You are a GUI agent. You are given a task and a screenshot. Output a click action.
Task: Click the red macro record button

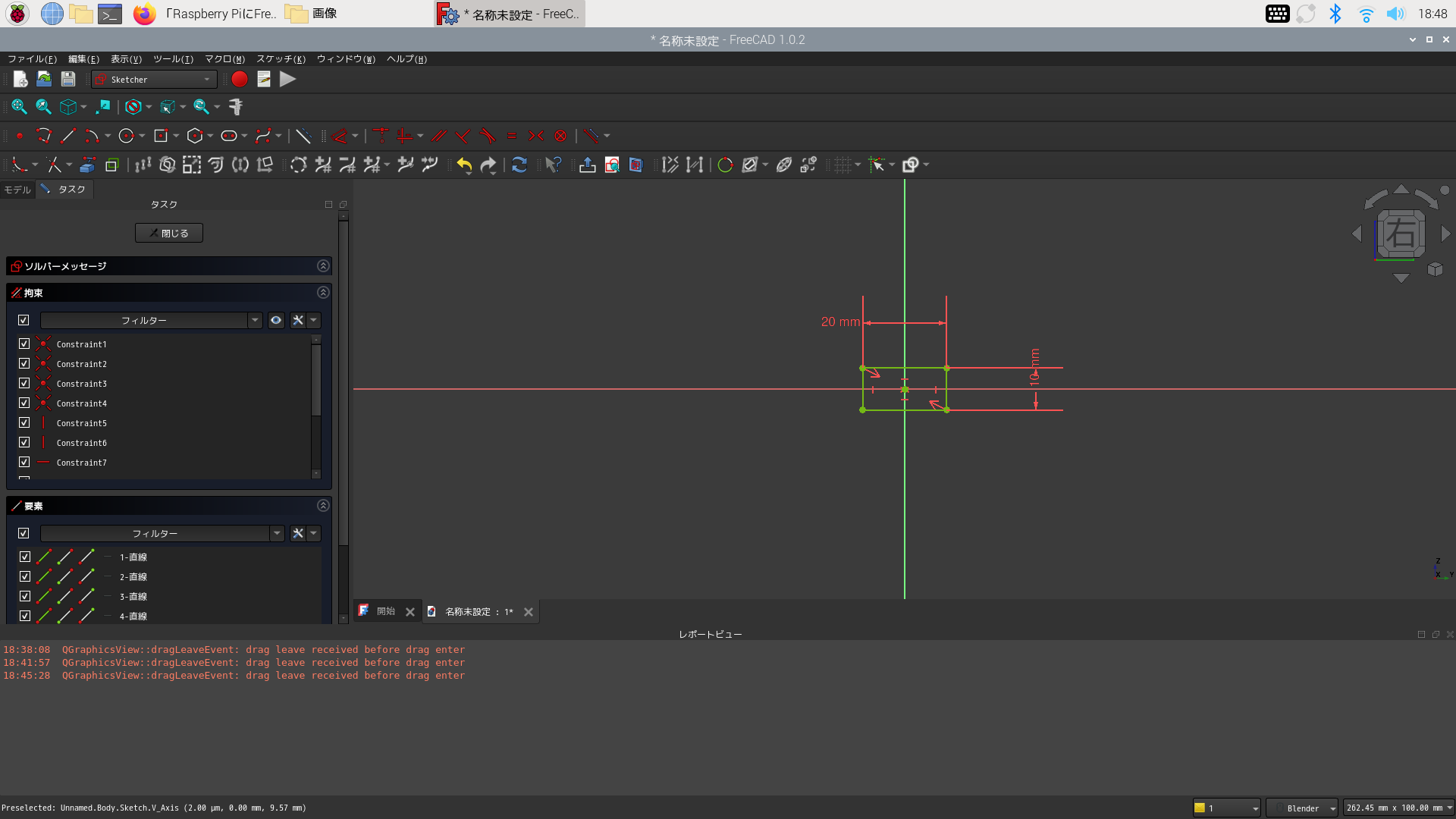(240, 79)
